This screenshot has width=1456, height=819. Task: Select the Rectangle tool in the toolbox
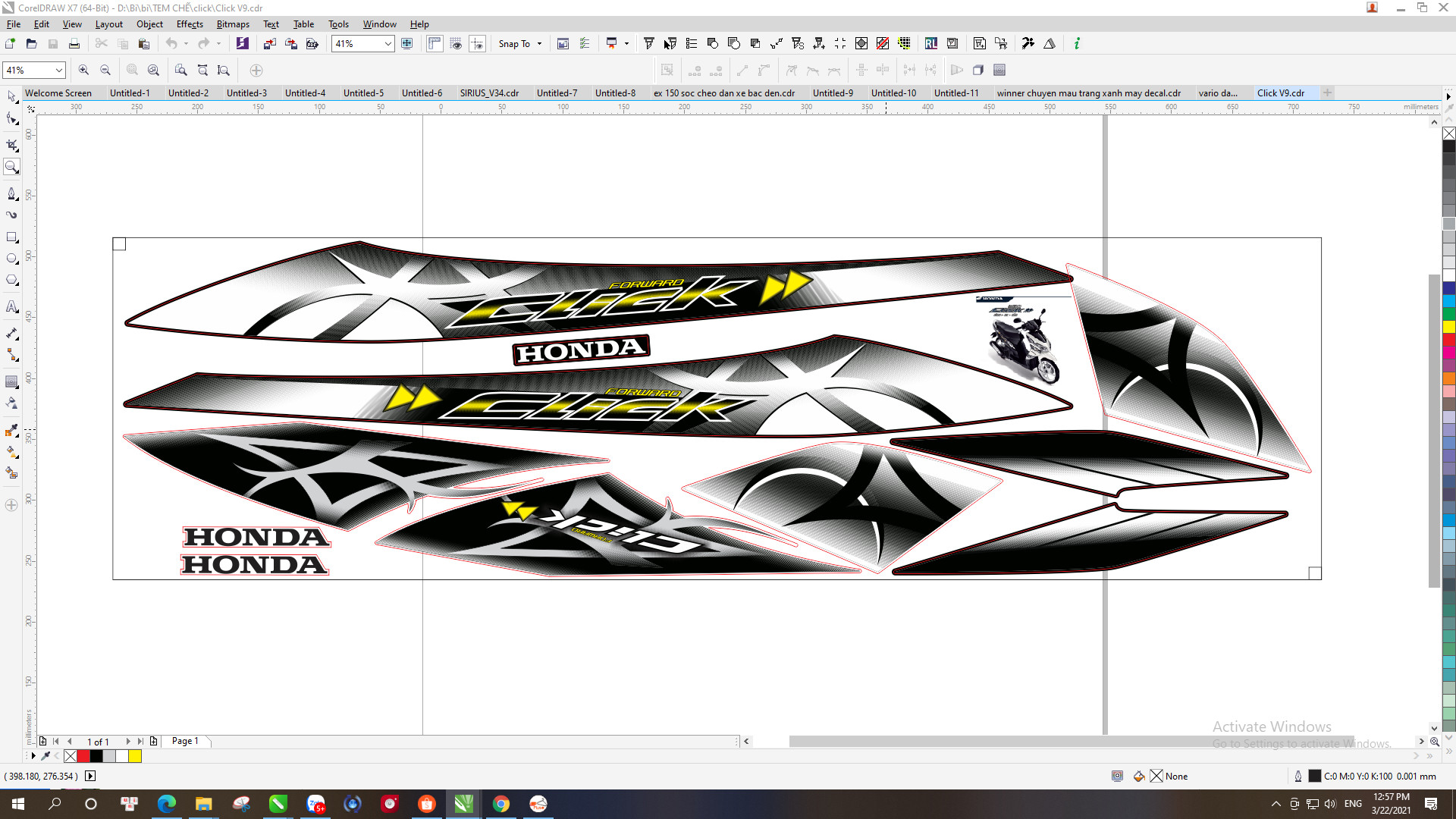[12, 237]
